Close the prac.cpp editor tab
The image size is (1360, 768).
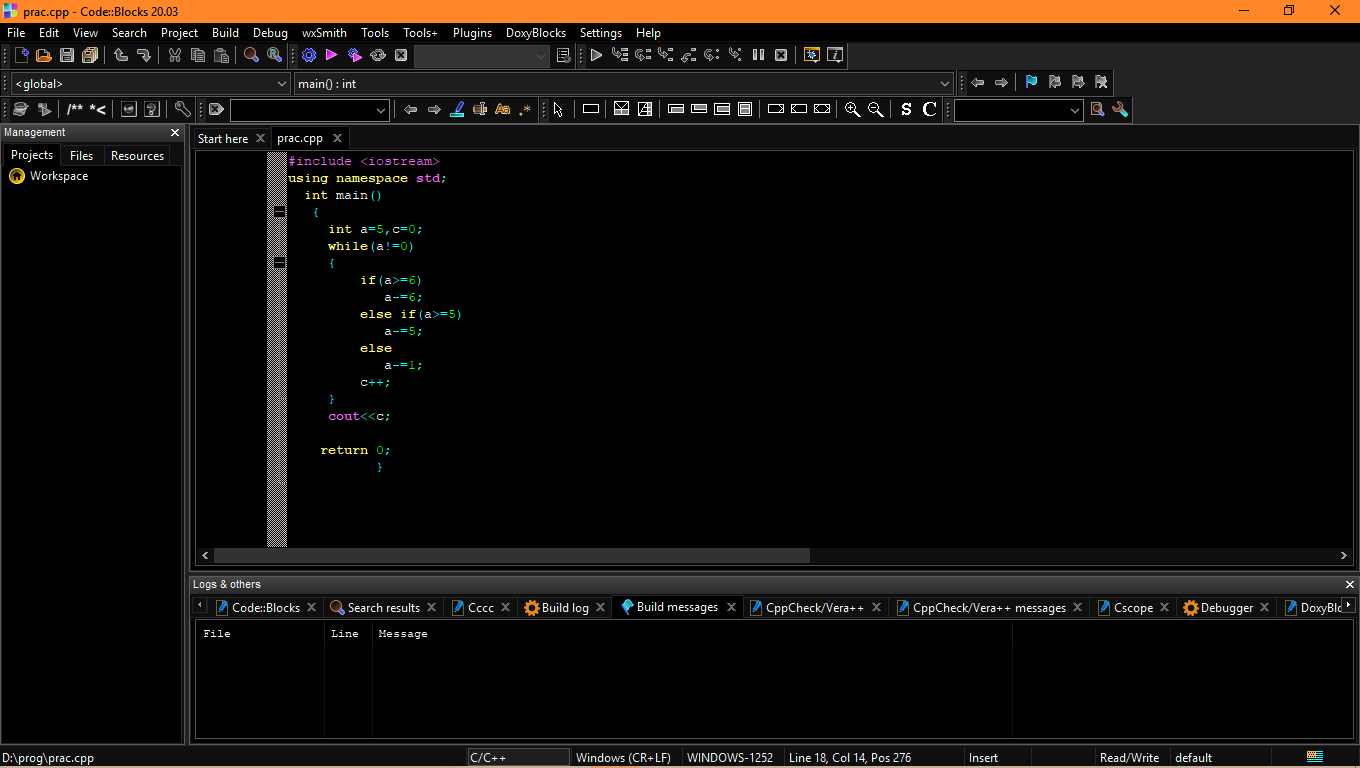tap(338, 138)
